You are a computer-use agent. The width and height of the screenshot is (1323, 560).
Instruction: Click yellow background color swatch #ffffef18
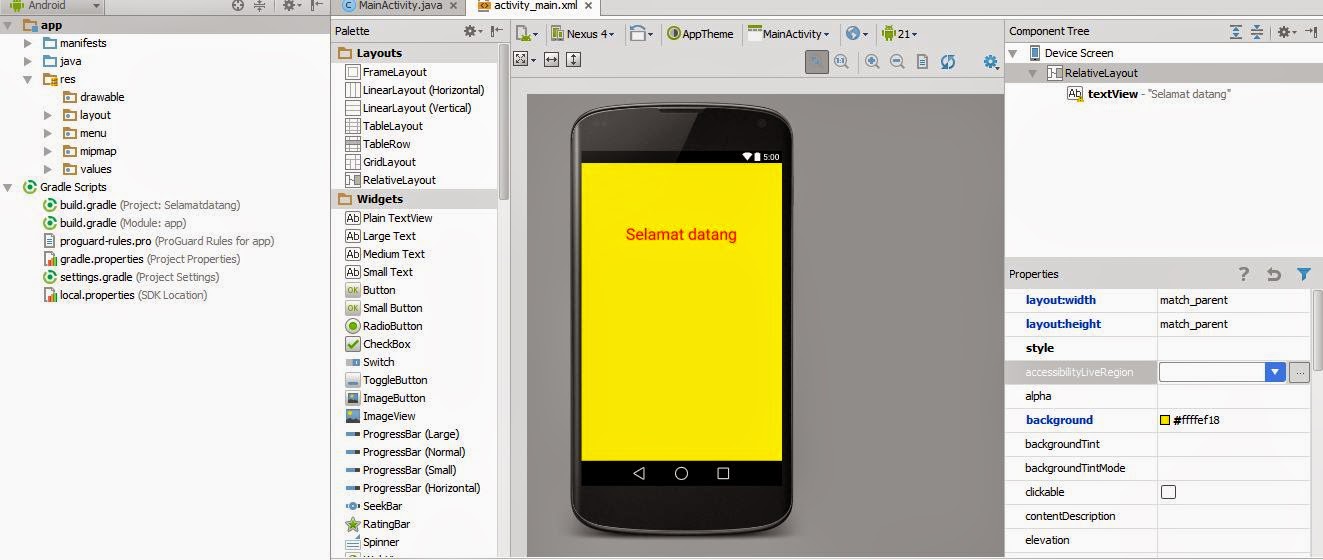point(1165,420)
